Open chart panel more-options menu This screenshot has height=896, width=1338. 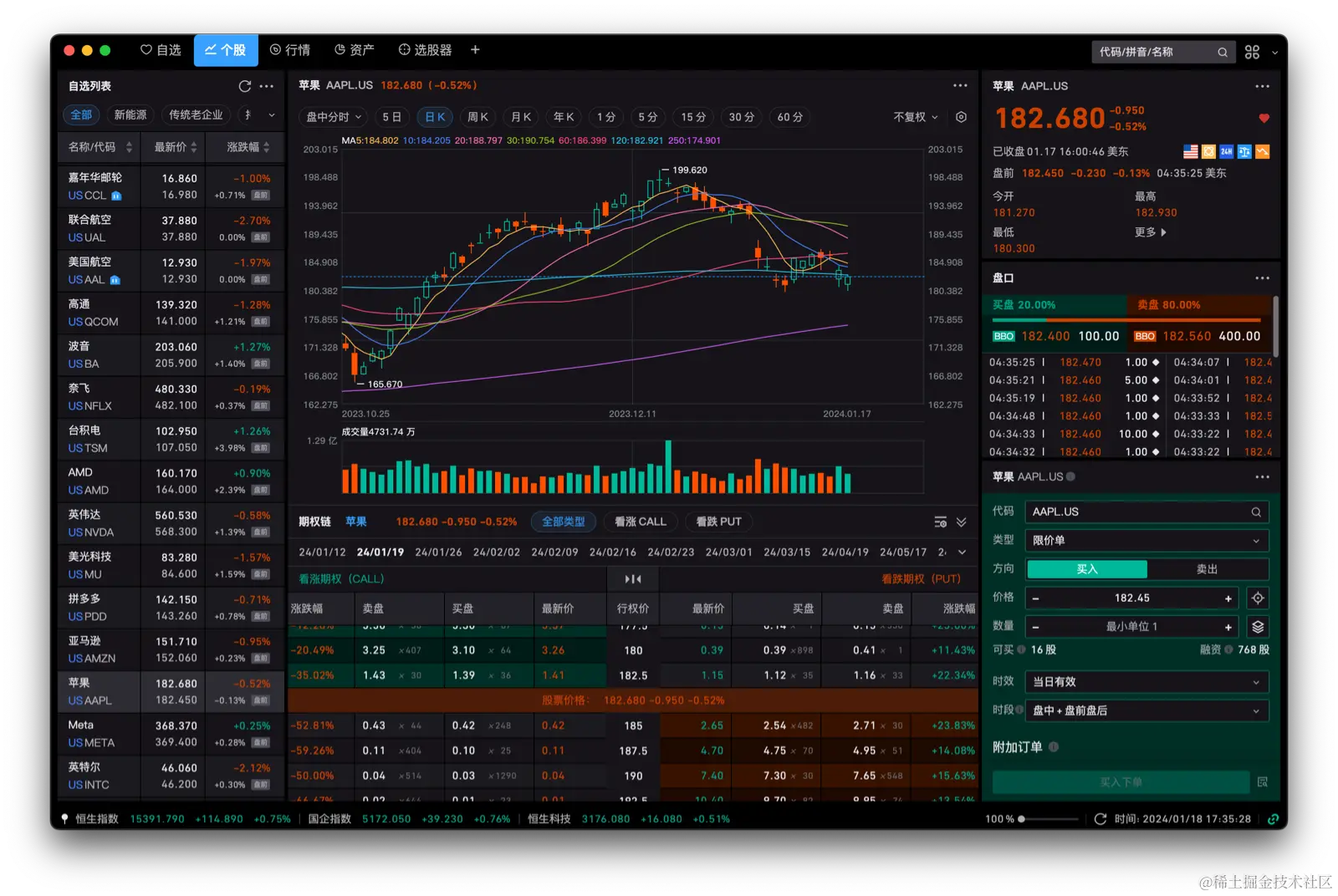tap(960, 85)
